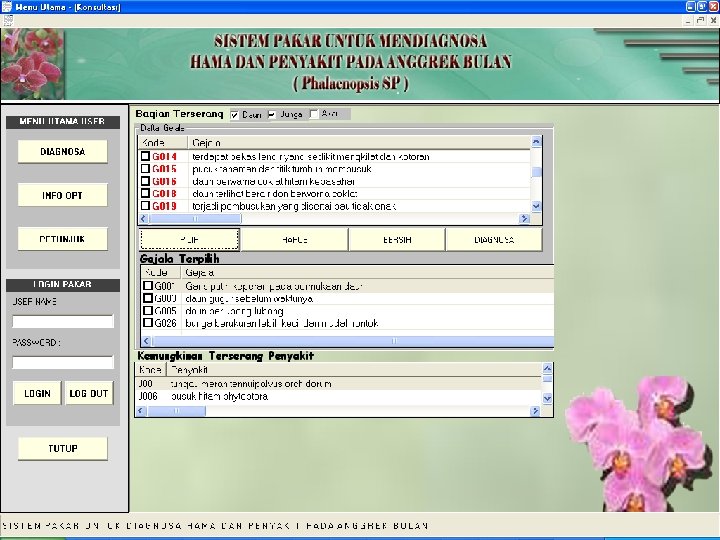Click the right arrow of the symptom list horizontal scrollbar
The height and width of the screenshot is (540, 720).
tap(524, 219)
